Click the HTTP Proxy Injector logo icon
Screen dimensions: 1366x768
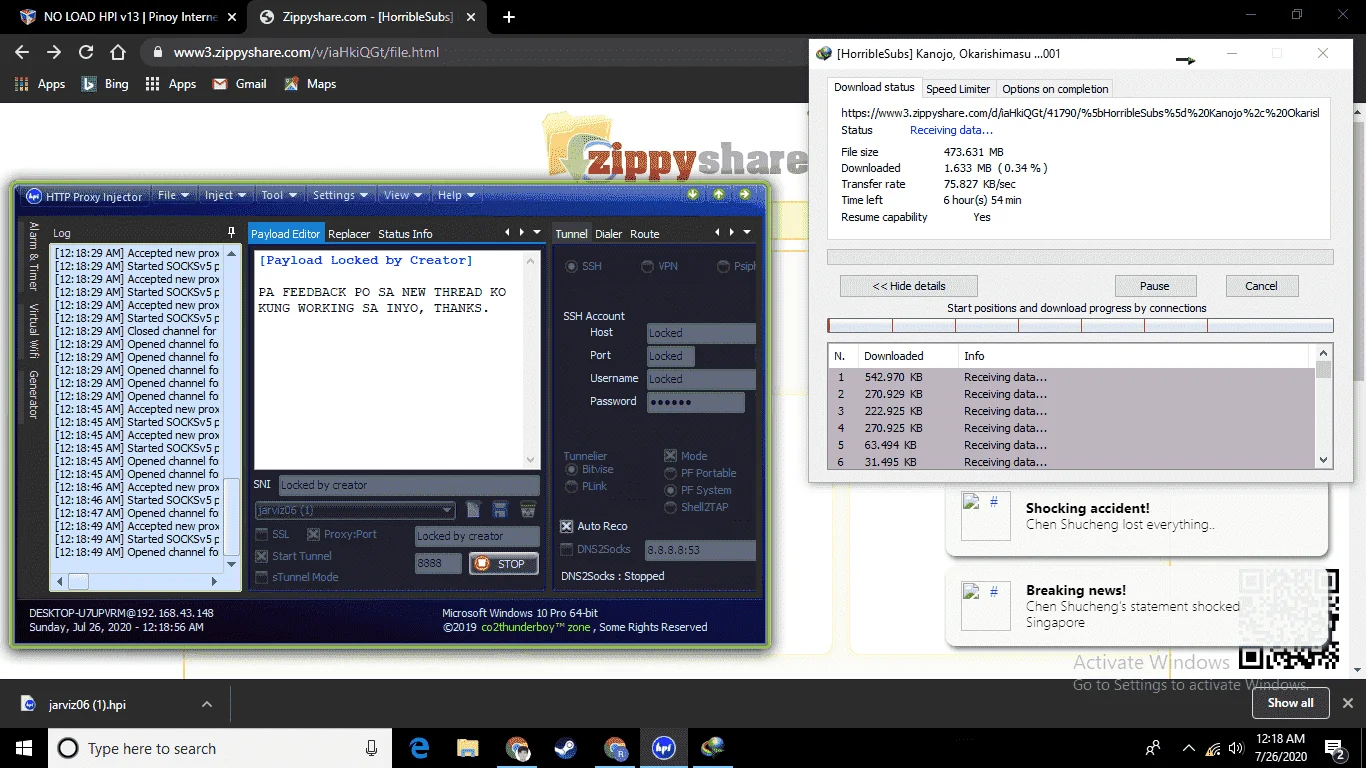(x=33, y=196)
